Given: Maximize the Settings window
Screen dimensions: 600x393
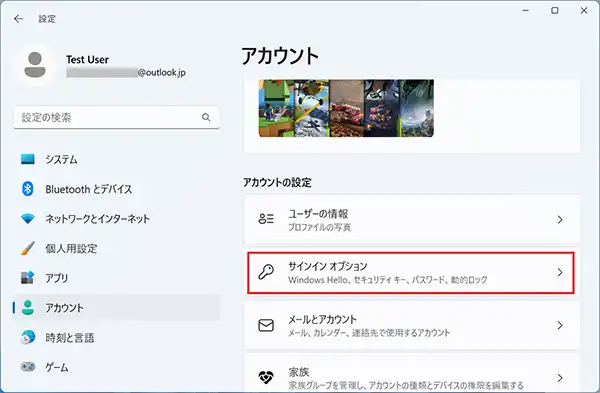Looking at the screenshot, I should click(x=554, y=11).
